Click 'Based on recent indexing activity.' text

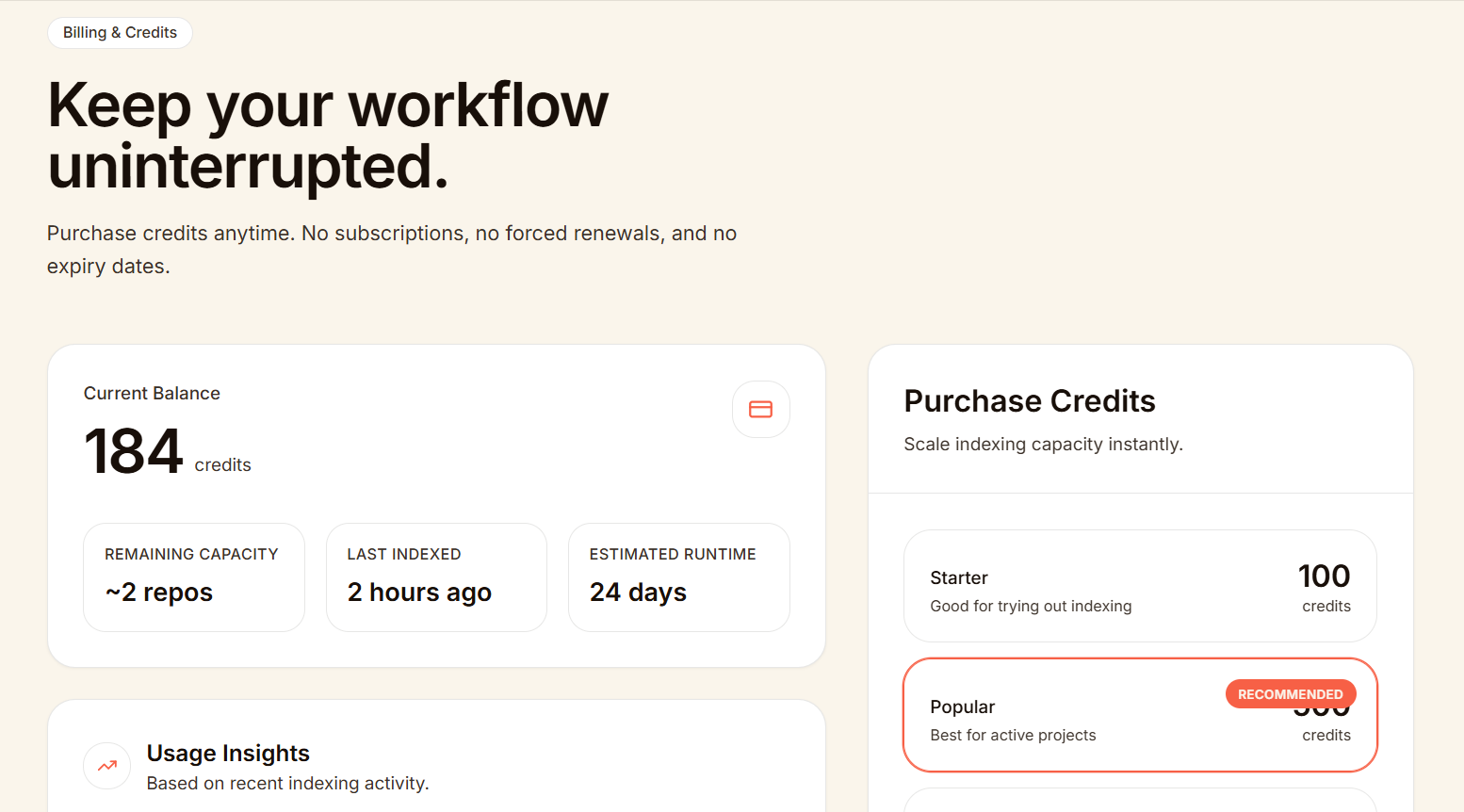click(287, 783)
